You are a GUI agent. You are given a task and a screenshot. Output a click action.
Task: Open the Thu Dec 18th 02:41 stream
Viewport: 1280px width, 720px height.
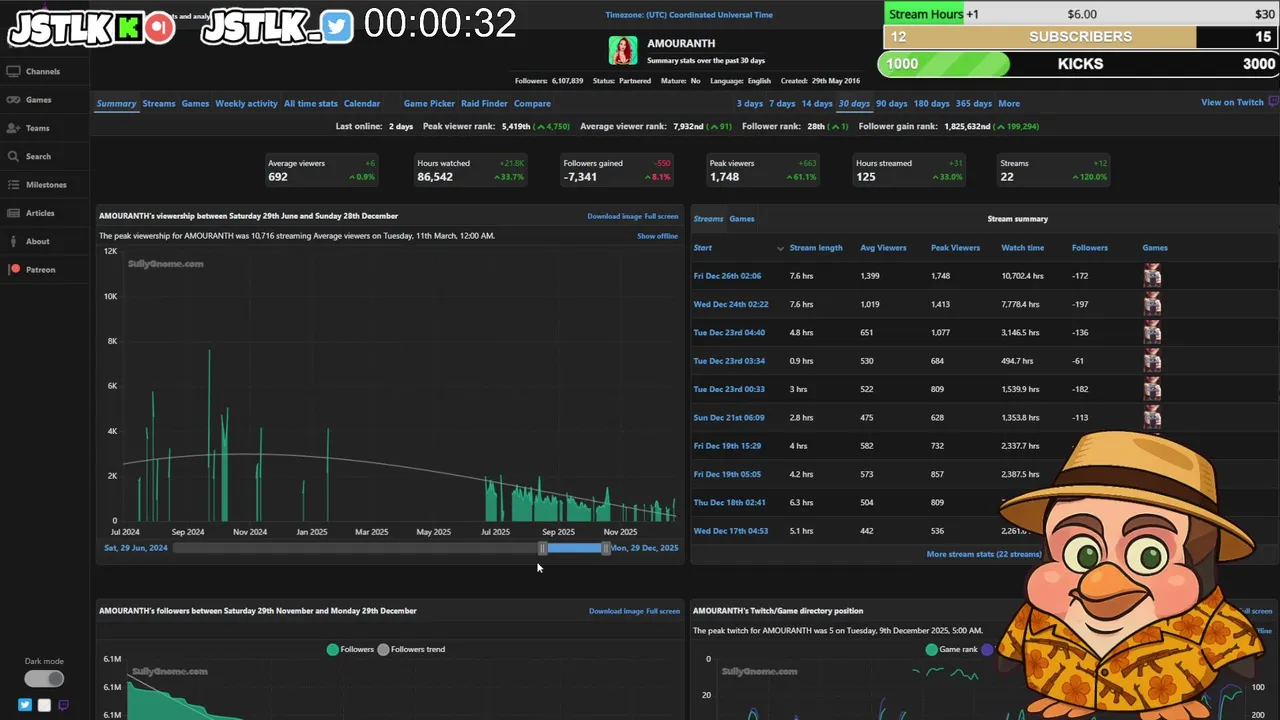(x=730, y=503)
